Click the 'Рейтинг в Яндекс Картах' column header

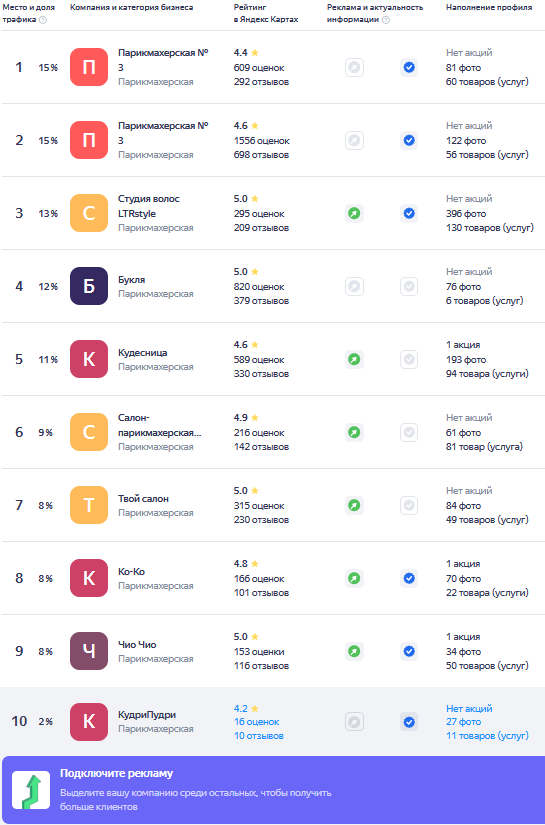click(x=266, y=14)
